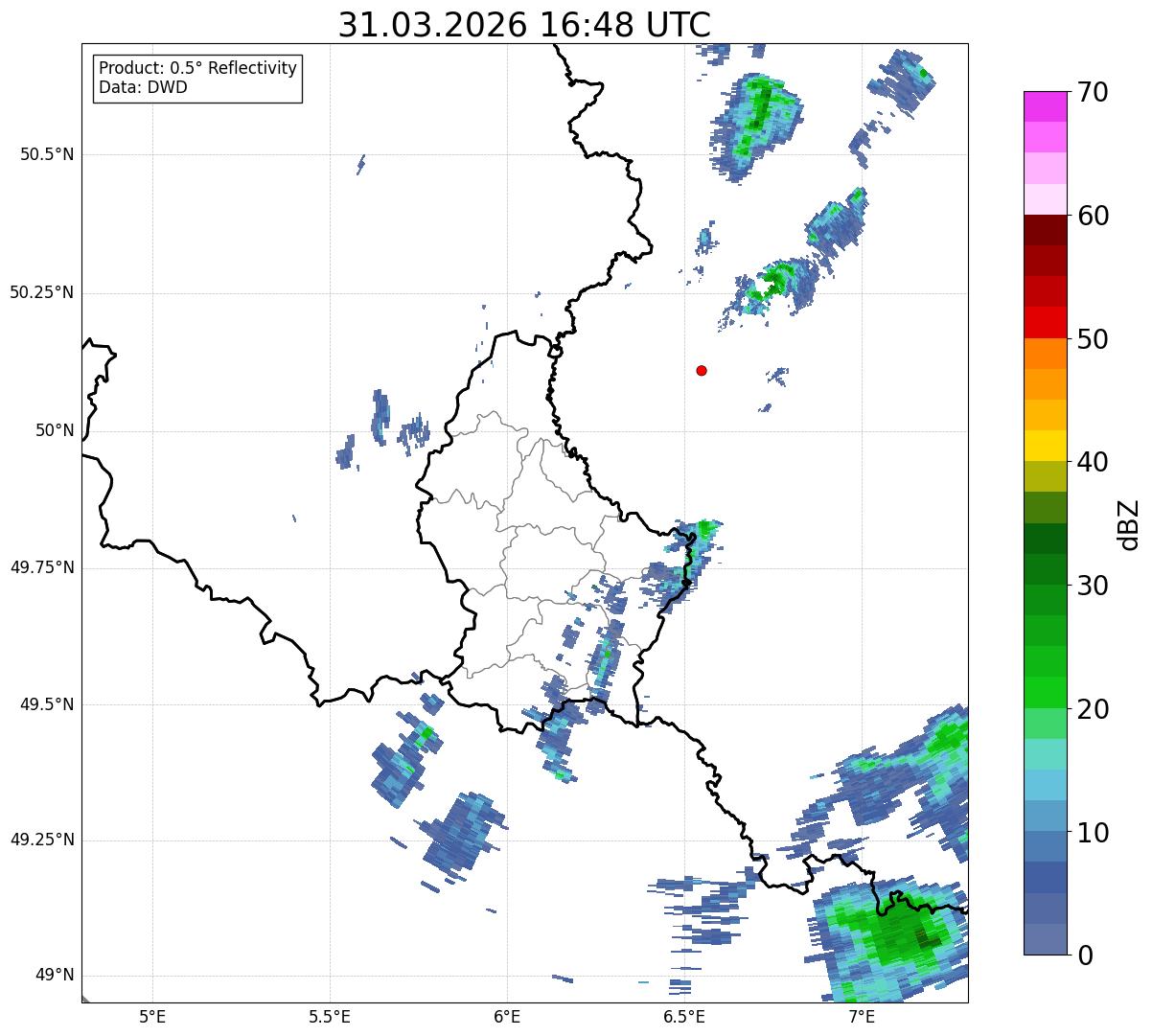The height and width of the screenshot is (1036, 1152).
Task: Click the 50.5°N latitude axis label
Action: click(47, 154)
